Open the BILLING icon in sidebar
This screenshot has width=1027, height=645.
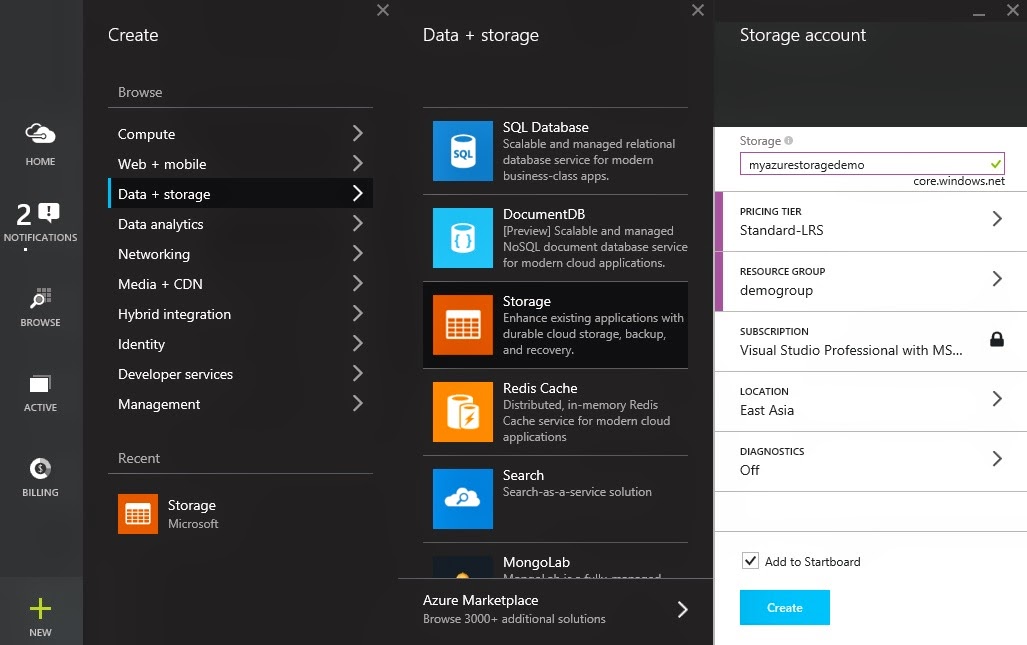coord(40,468)
